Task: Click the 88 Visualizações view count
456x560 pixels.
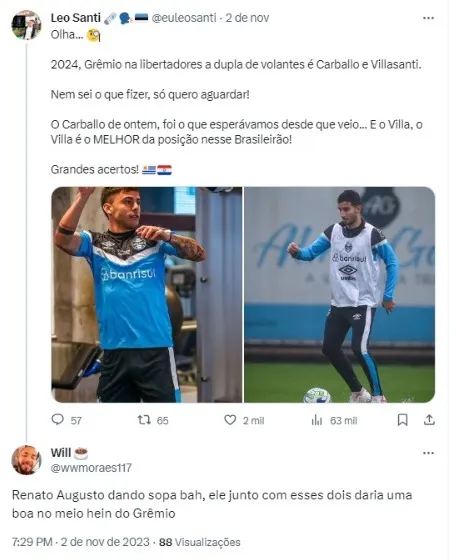Action: coord(200,542)
